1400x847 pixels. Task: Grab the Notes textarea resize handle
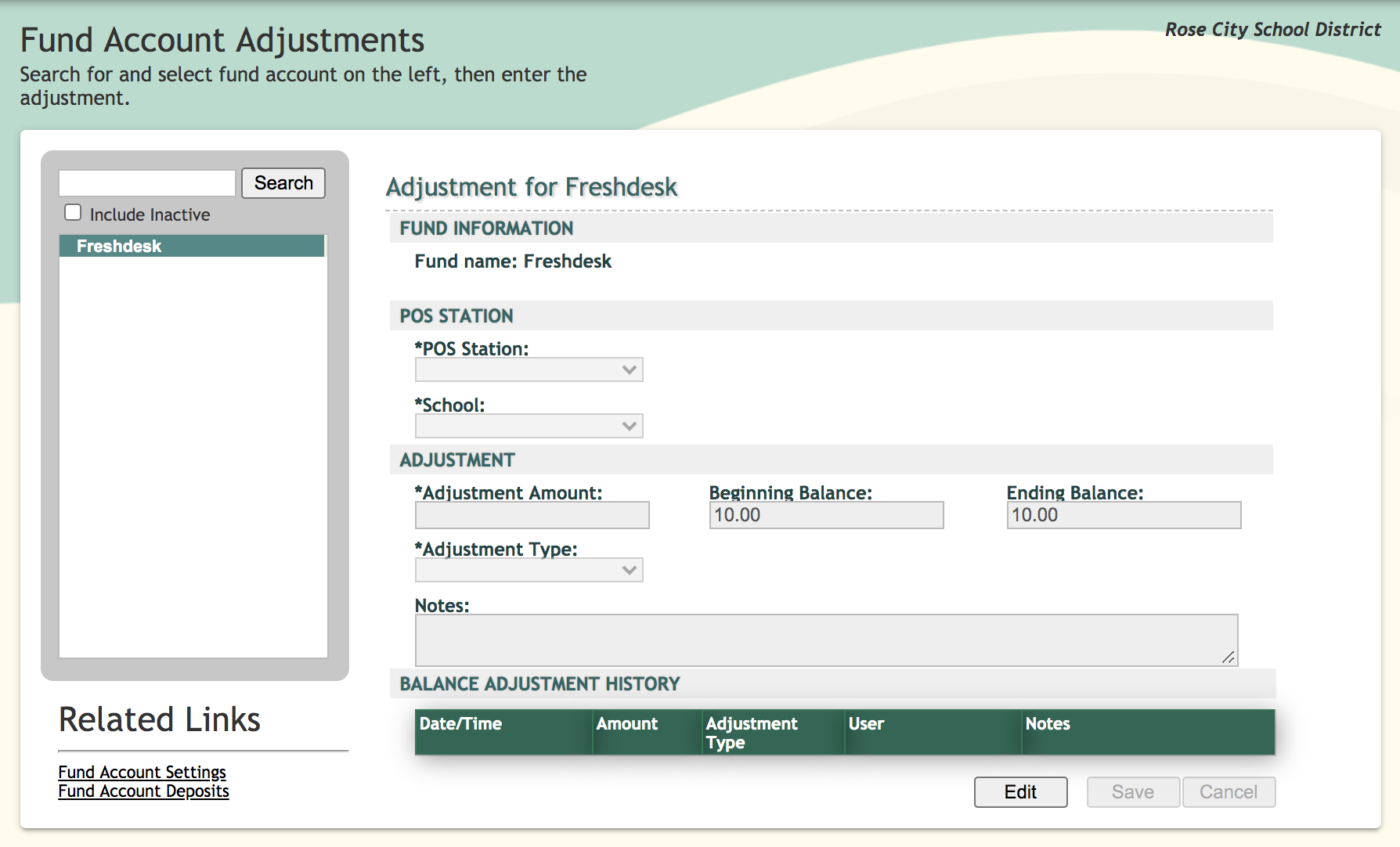pyautogui.click(x=1229, y=658)
